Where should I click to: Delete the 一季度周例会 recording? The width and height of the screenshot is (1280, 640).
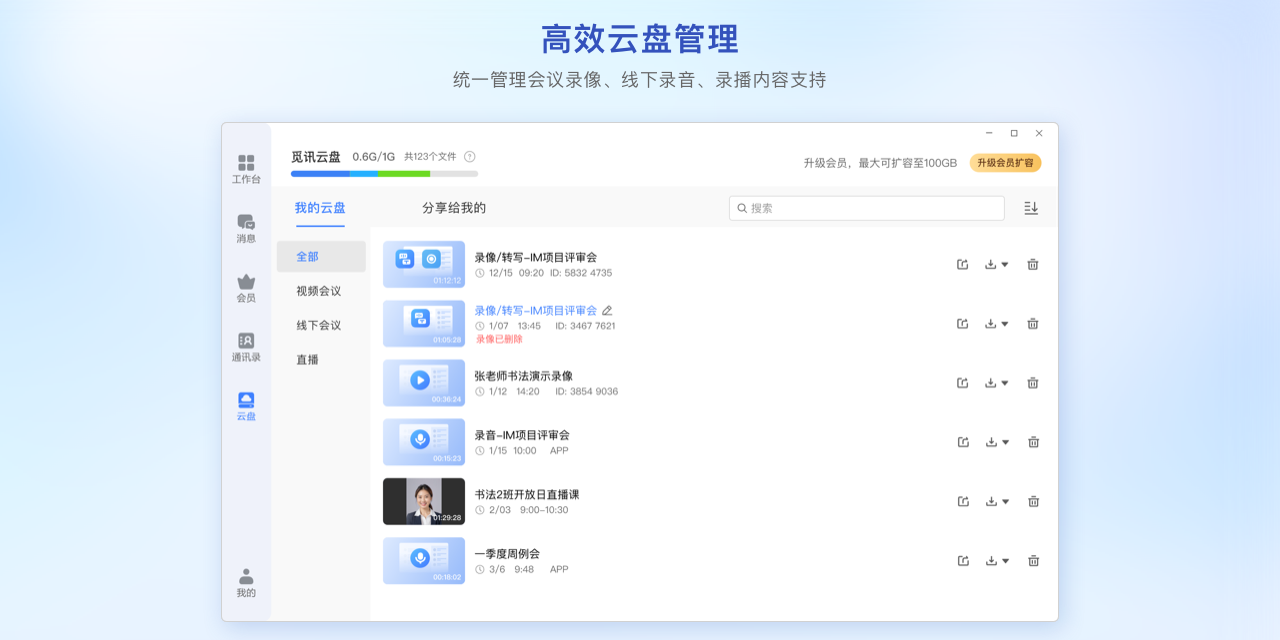click(1033, 561)
